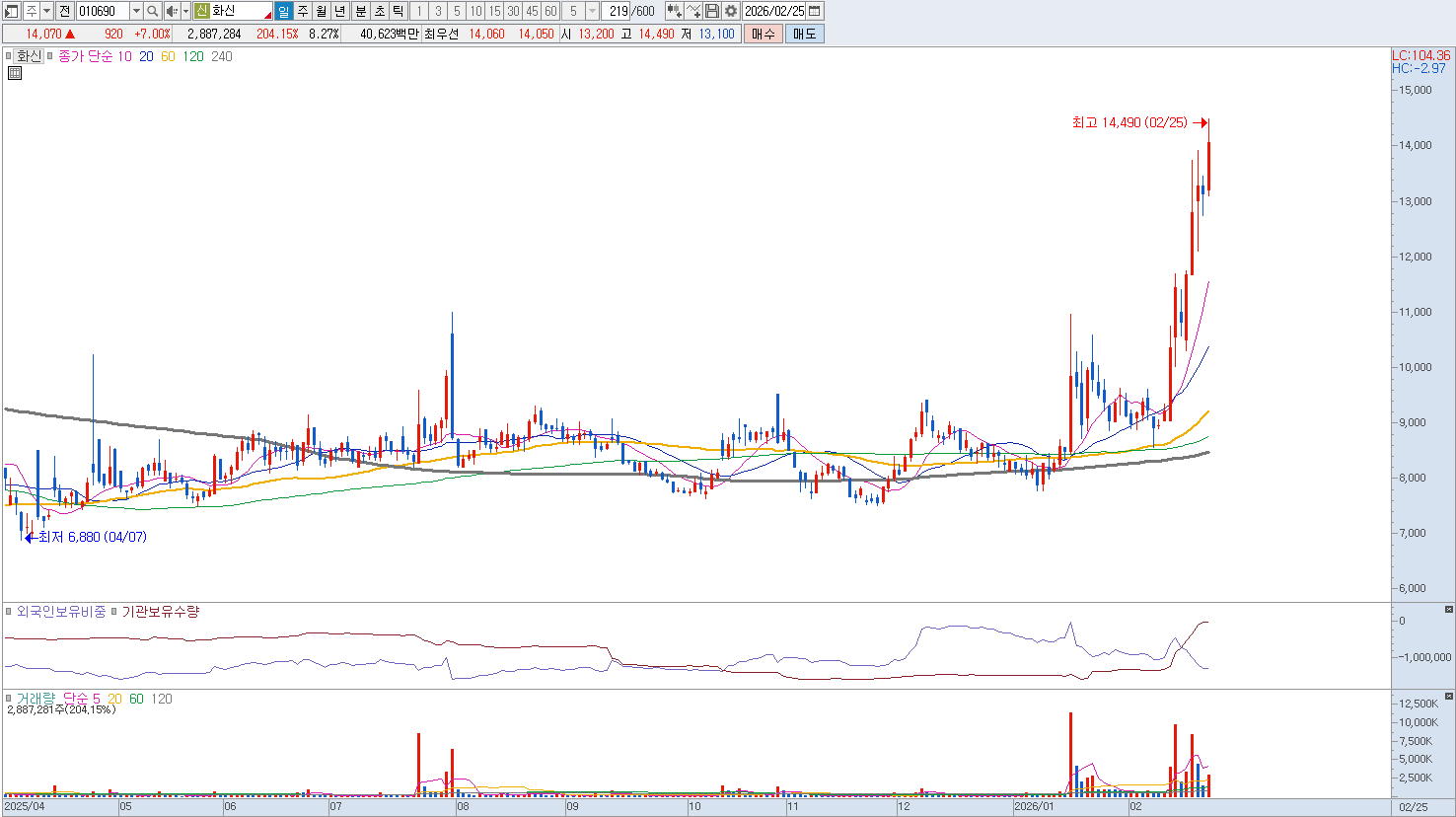The image size is (1456, 817).
Task: Click the magnifier stock search icon
Action: (x=153, y=11)
